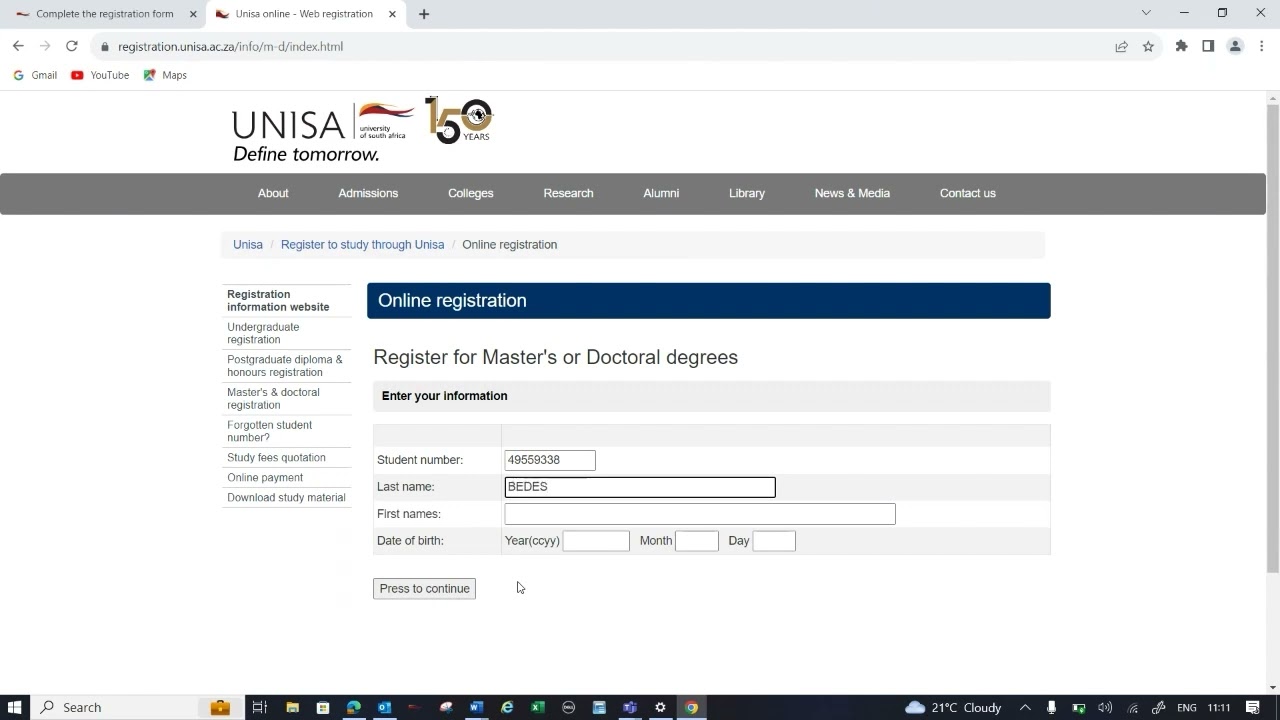
Task: Open the News & Media menu
Action: [x=852, y=193]
